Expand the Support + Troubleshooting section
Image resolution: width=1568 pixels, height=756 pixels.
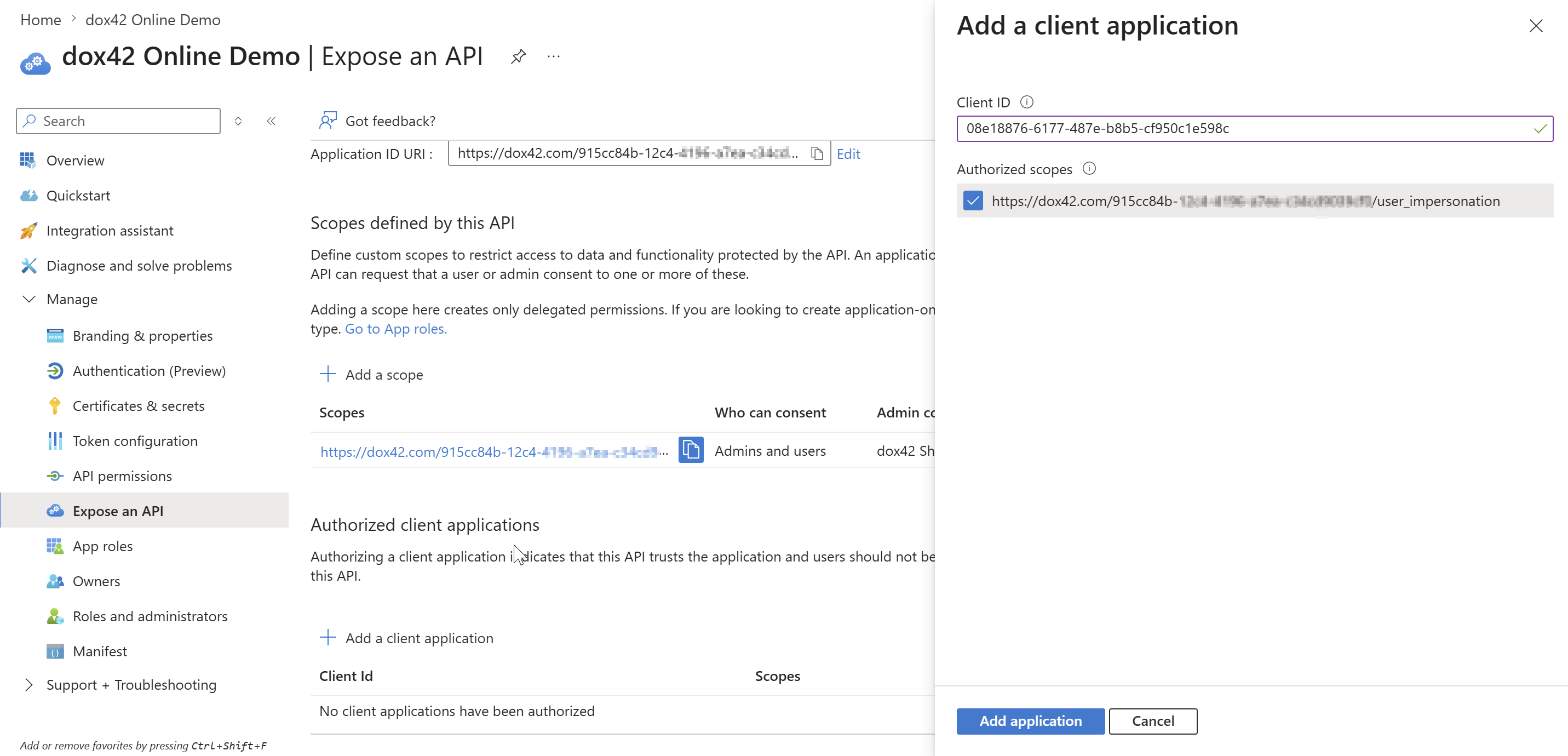(x=28, y=685)
